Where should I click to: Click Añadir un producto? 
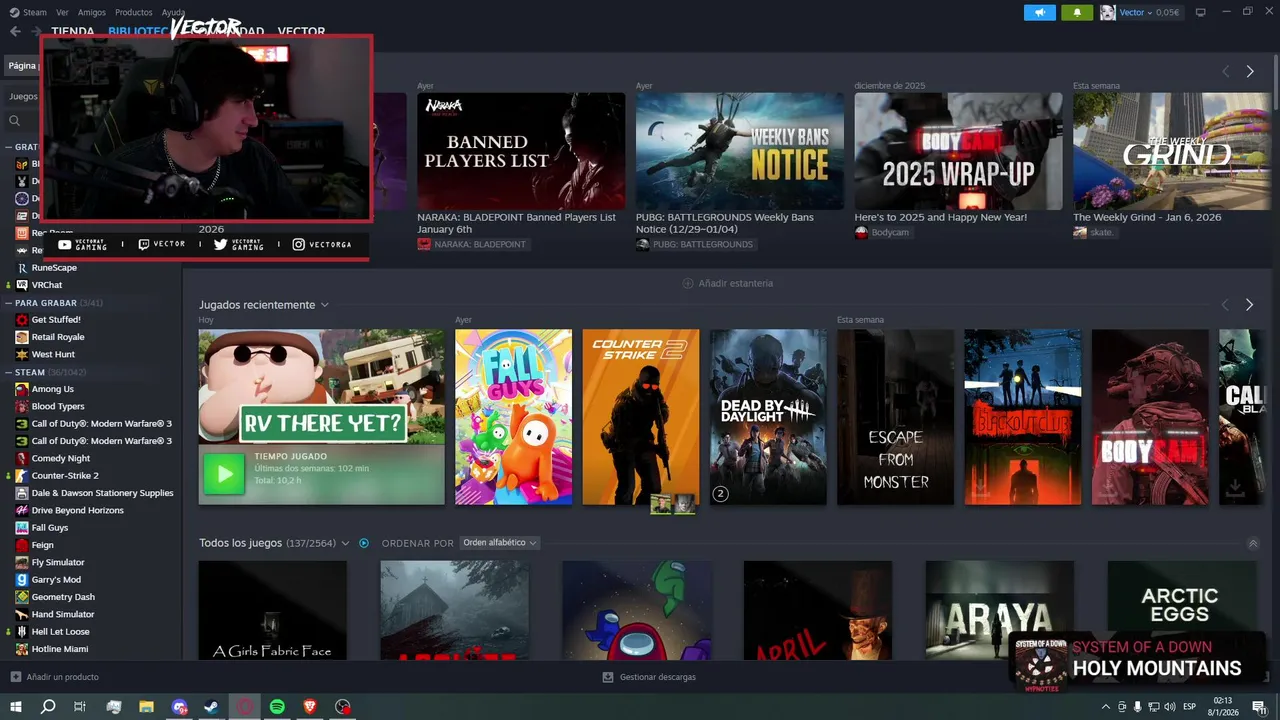[x=55, y=677]
